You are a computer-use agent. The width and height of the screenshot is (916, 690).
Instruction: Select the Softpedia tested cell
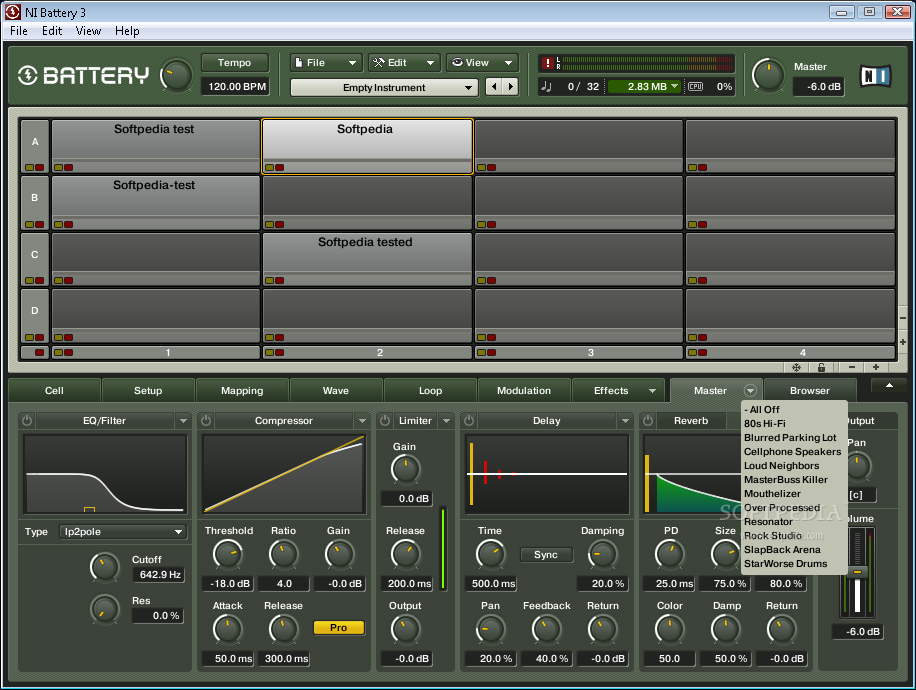pos(367,259)
